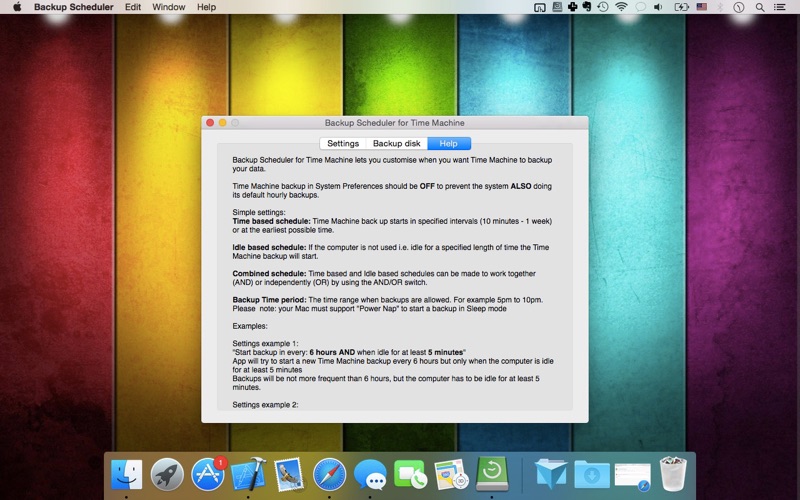Screen dimensions: 800x500
Task: Open the blue box folder stack in Dock
Action: pos(551,474)
